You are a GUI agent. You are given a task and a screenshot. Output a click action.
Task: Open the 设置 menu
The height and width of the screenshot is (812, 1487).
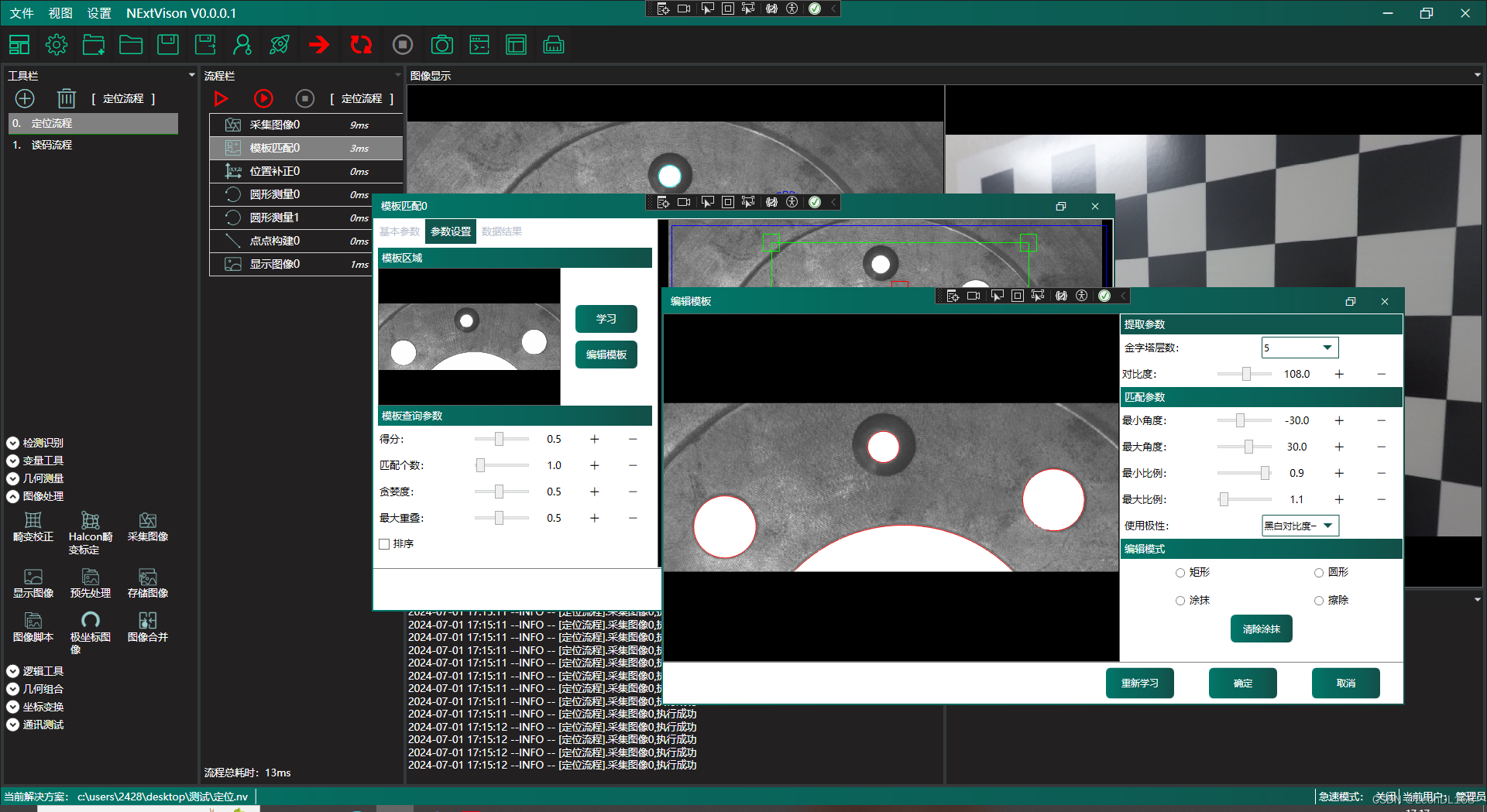(99, 13)
